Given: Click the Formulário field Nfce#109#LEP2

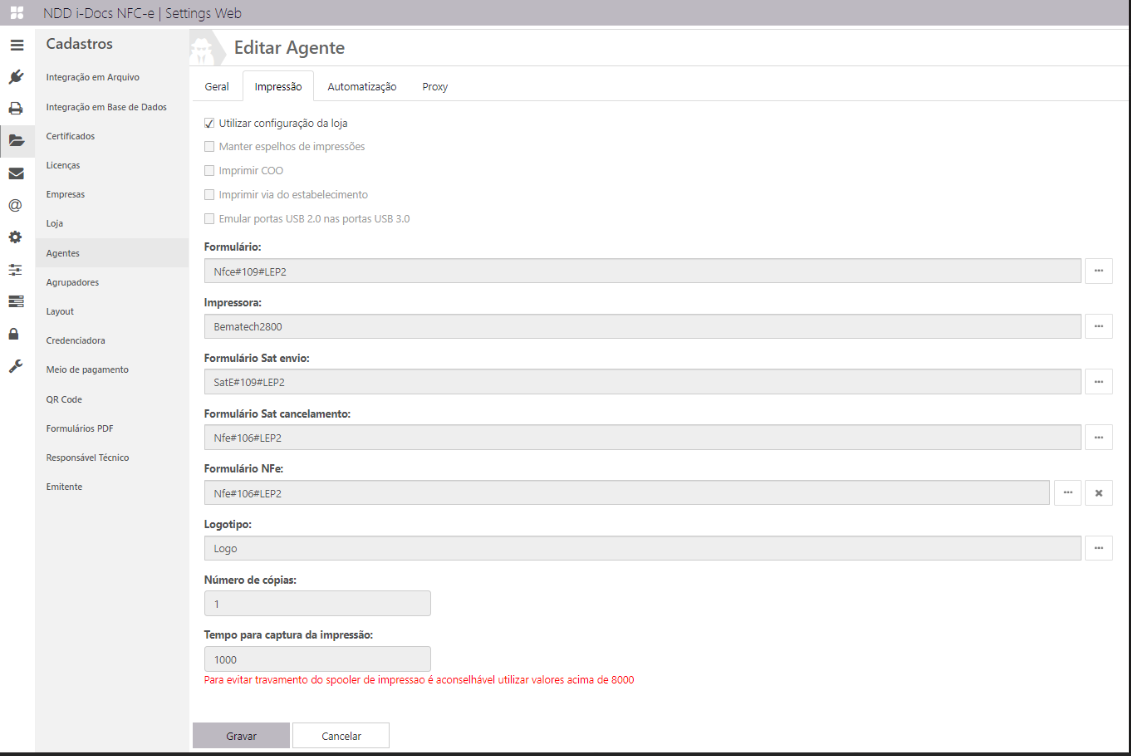Looking at the screenshot, I should tap(643, 271).
